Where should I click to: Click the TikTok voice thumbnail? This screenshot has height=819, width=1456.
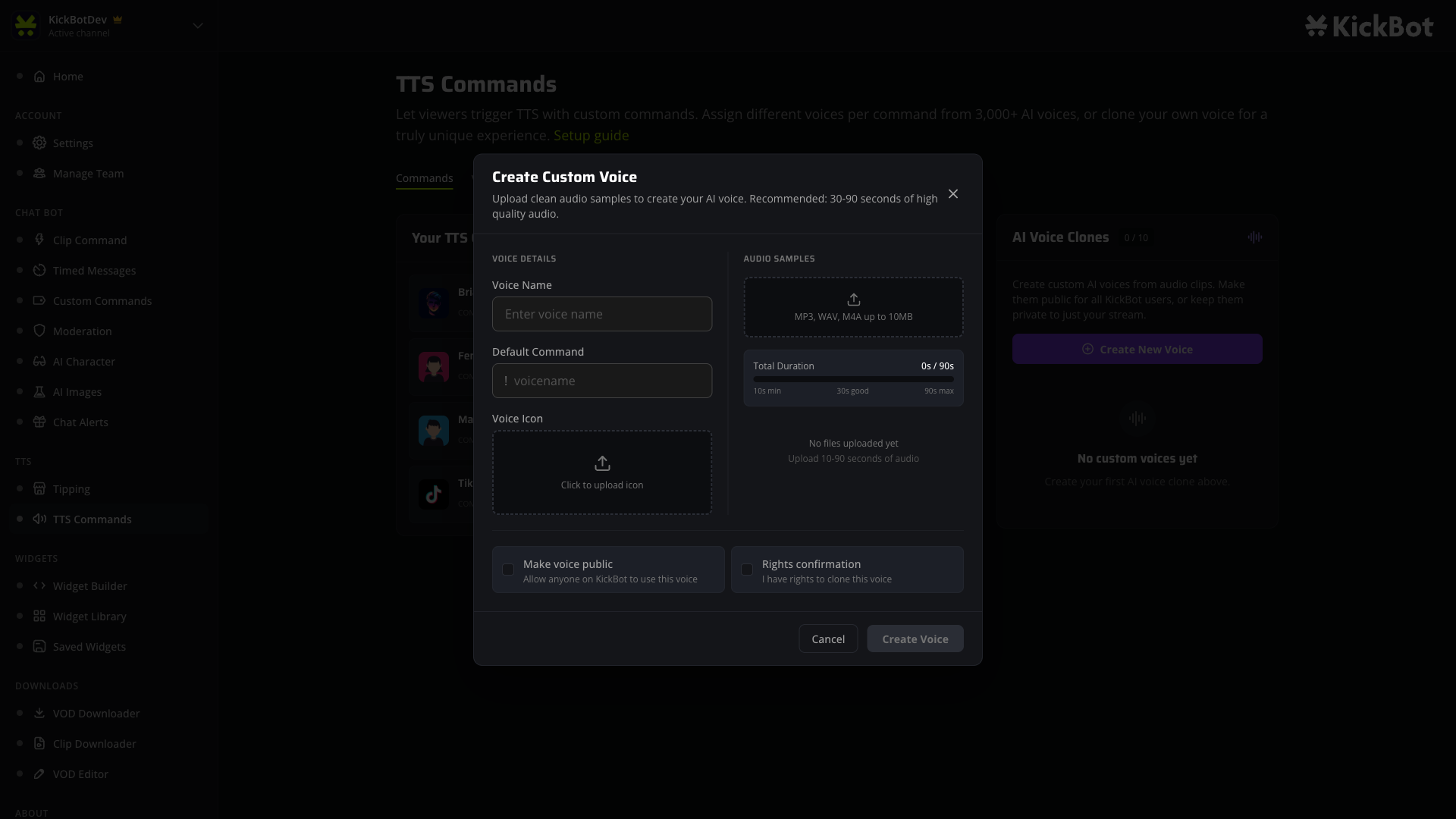click(x=434, y=494)
